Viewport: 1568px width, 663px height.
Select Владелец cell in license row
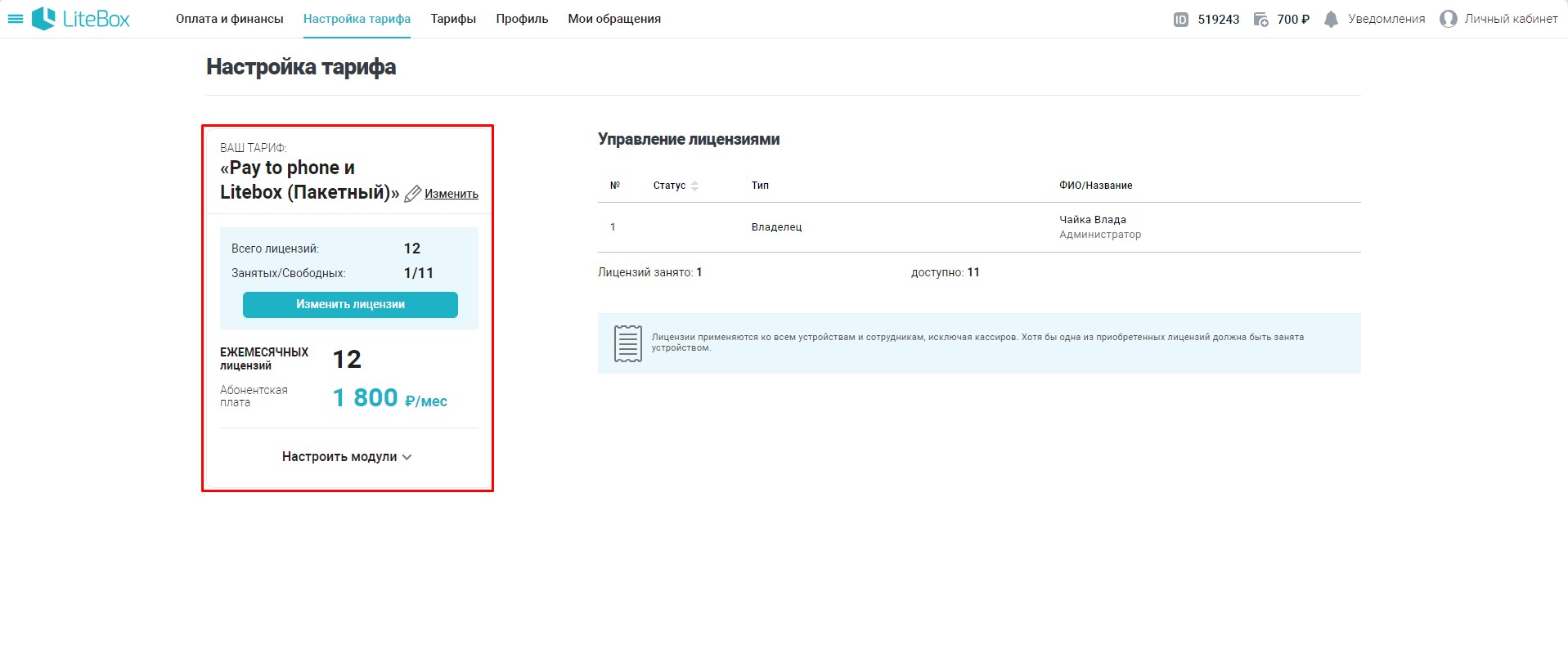[x=776, y=227]
